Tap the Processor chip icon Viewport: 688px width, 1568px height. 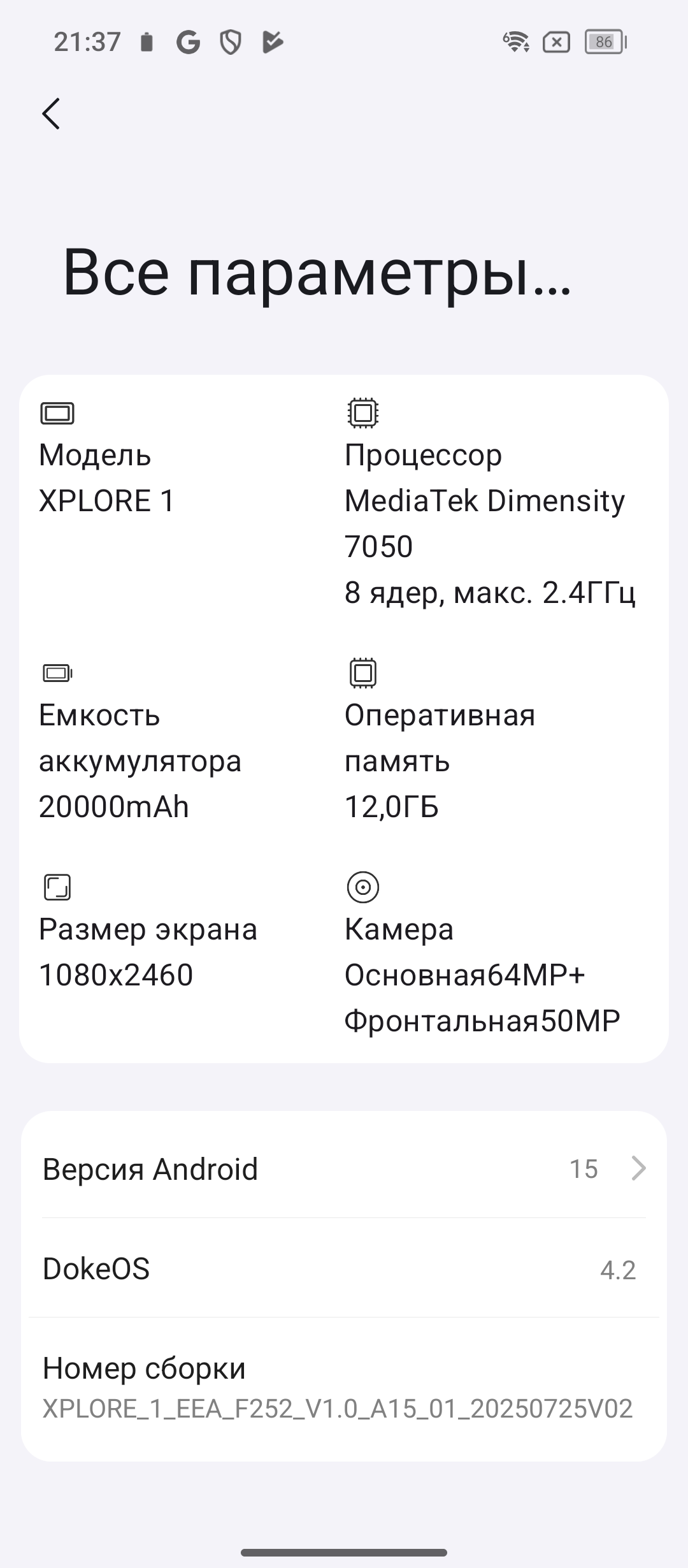click(x=362, y=412)
